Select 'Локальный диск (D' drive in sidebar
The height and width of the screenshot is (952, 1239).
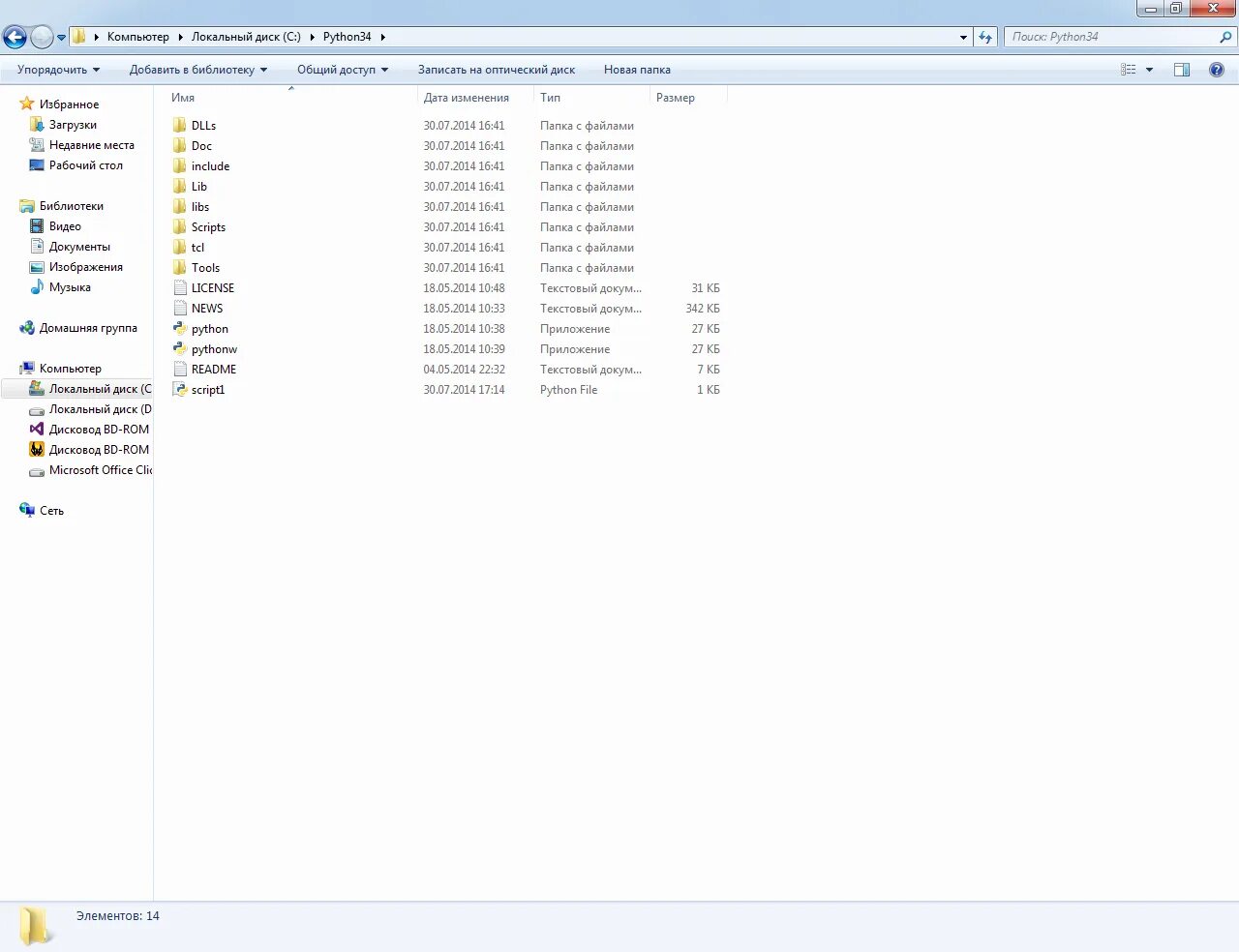(x=100, y=409)
